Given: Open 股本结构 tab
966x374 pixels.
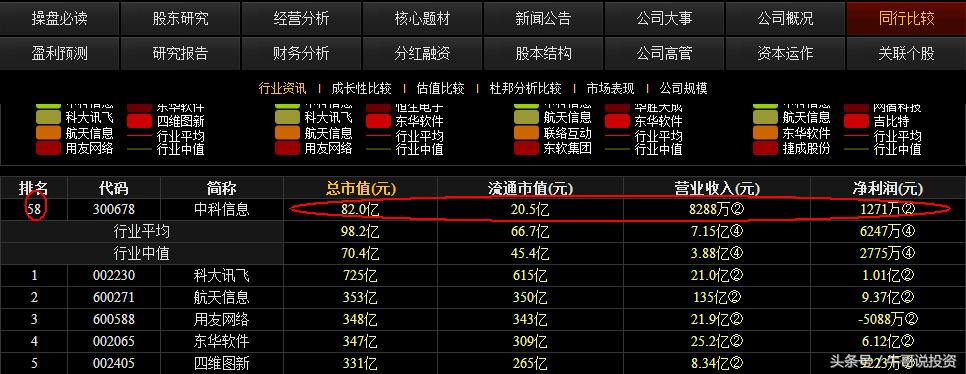Looking at the screenshot, I should [x=543, y=54].
